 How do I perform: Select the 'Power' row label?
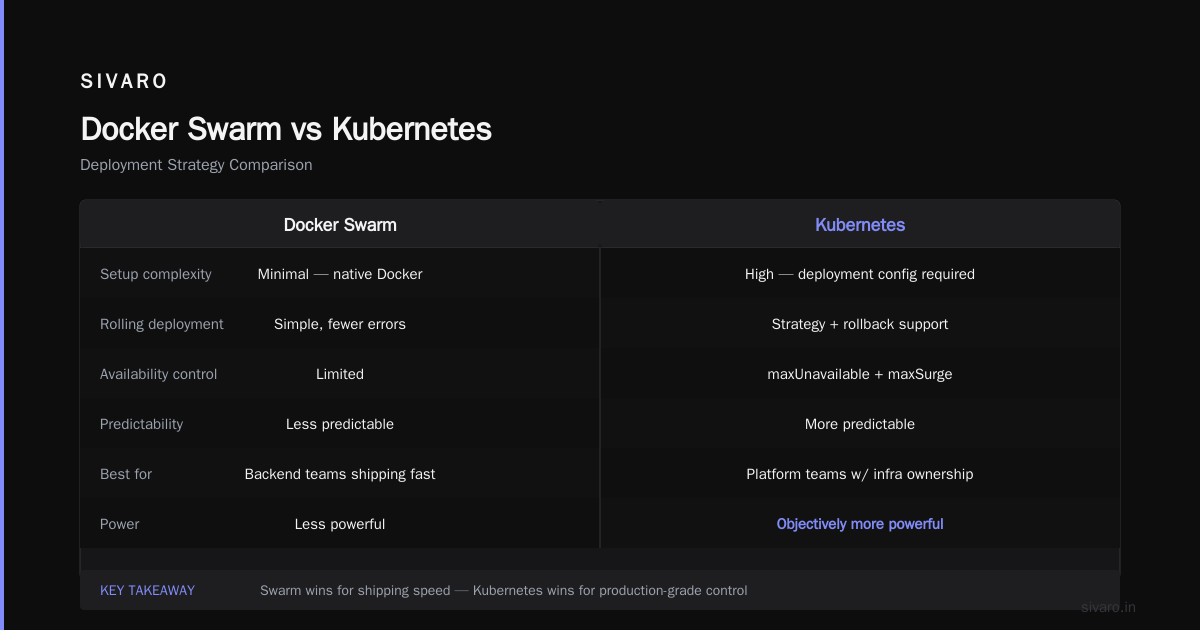click(x=120, y=524)
